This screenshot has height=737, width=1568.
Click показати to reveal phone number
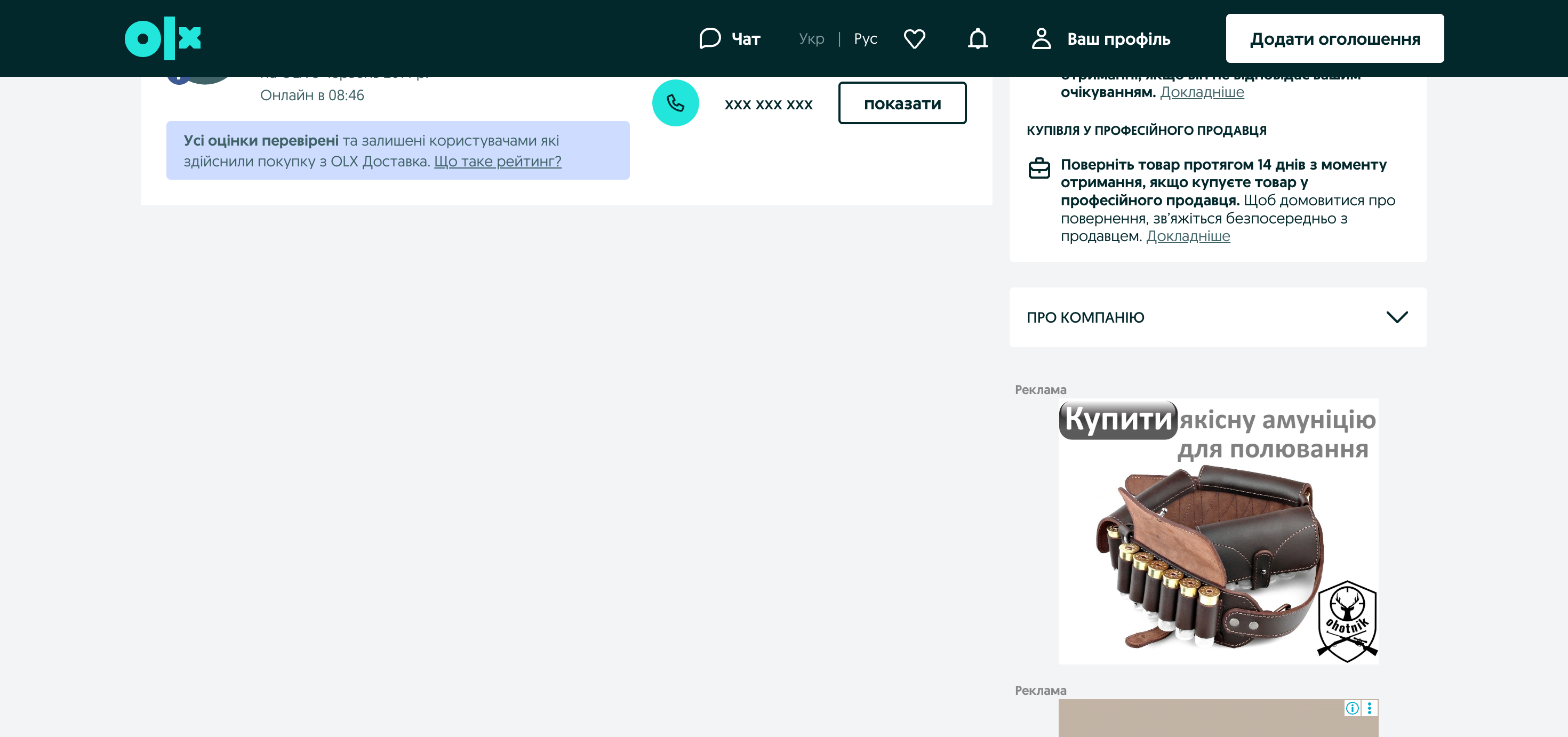point(902,103)
